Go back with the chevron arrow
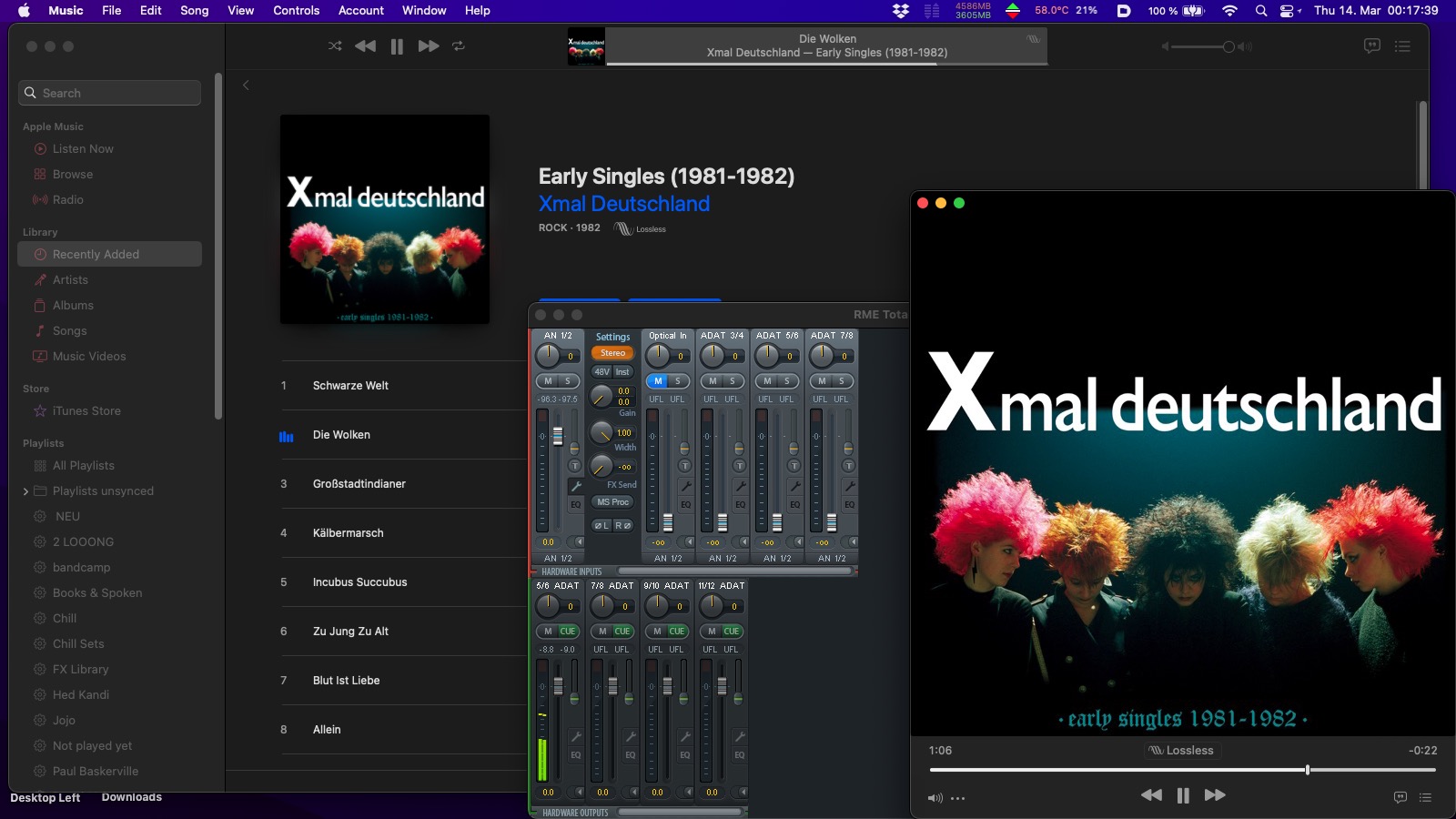Screen dimensions: 1456x819 click(246, 85)
